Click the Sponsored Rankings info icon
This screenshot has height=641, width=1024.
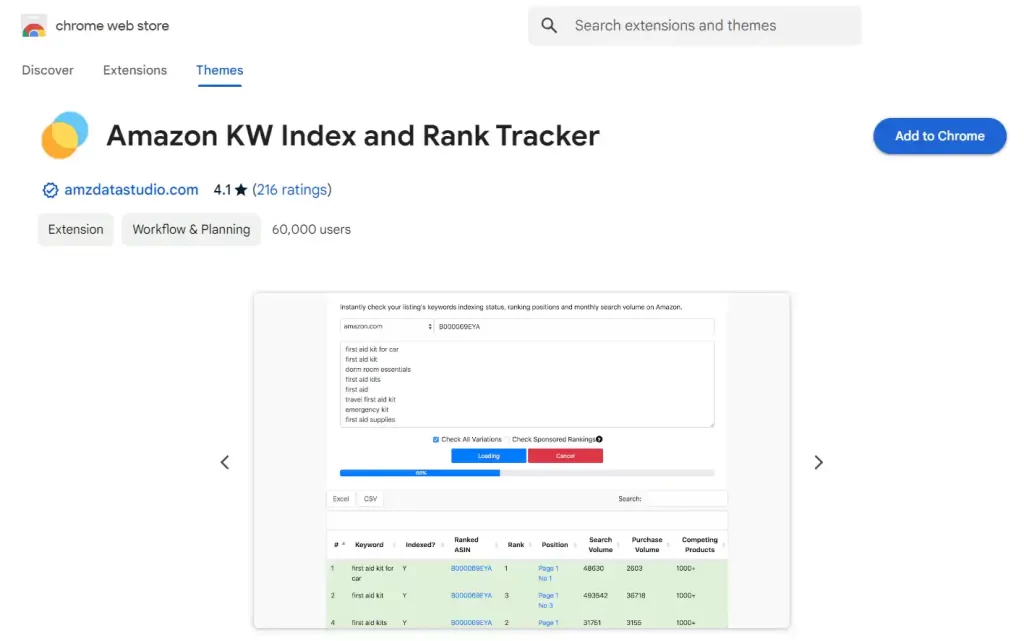tap(599, 439)
